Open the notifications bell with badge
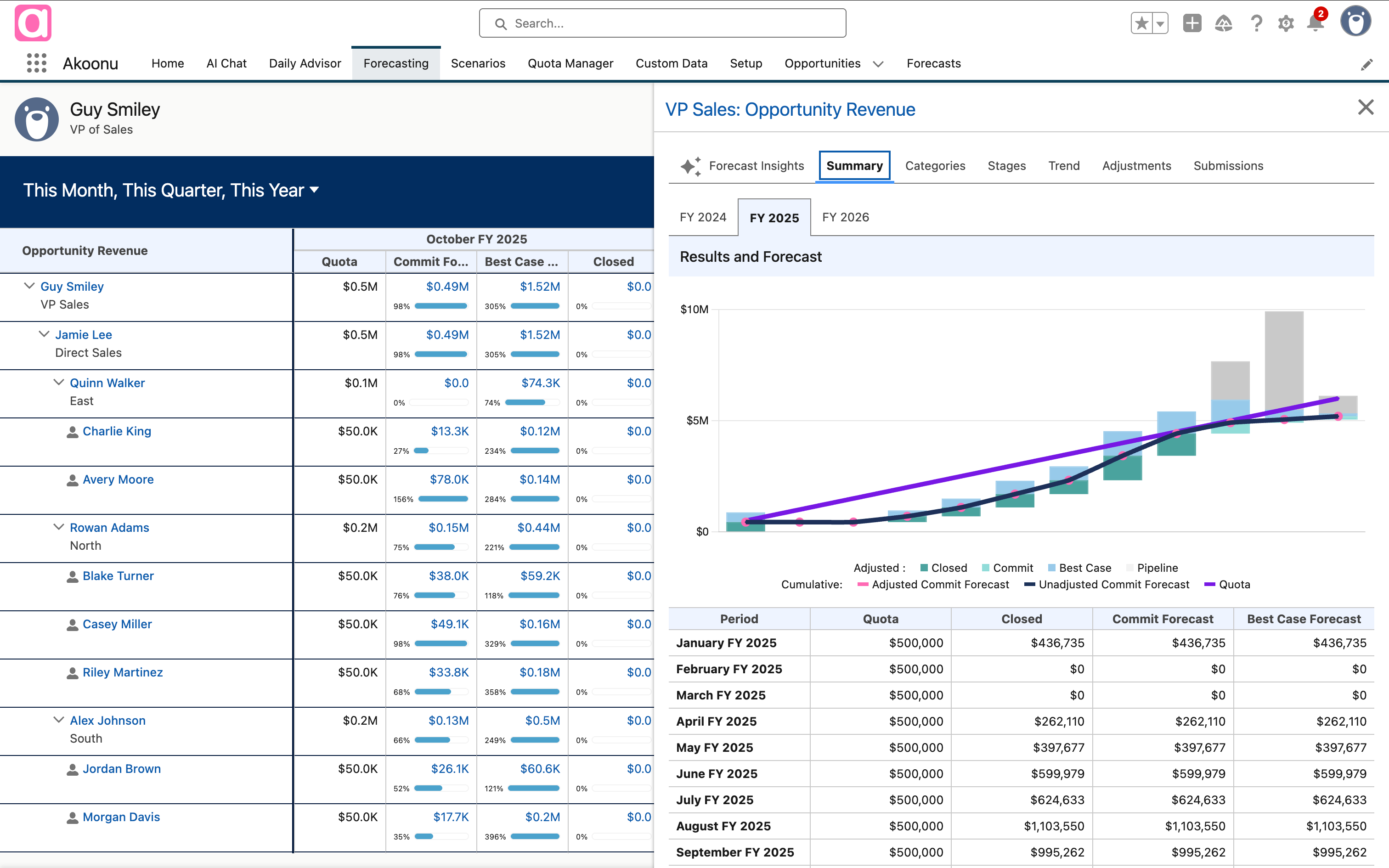Screen dimensions: 1389x868 1315,24
